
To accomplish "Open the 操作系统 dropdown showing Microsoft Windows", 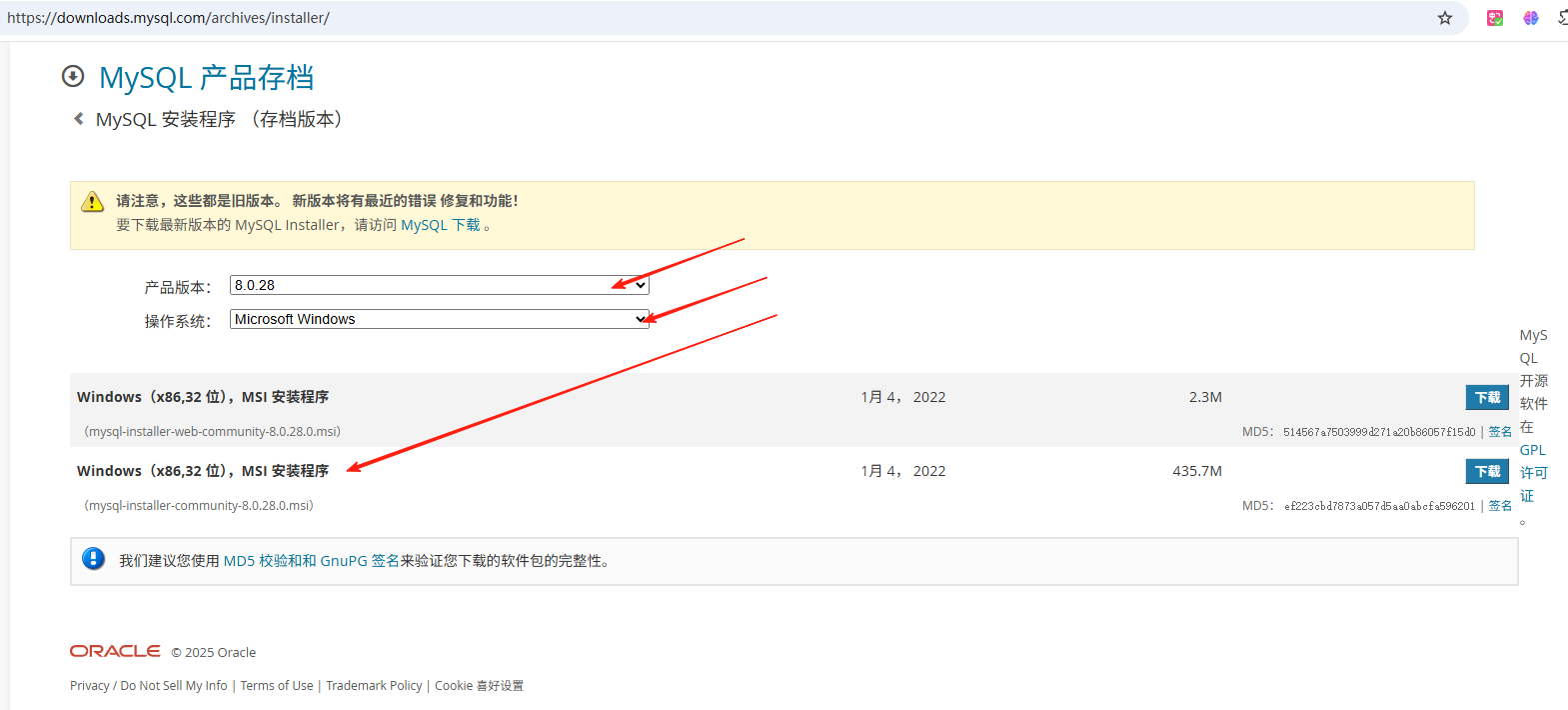I will pyautogui.click(x=440, y=319).
